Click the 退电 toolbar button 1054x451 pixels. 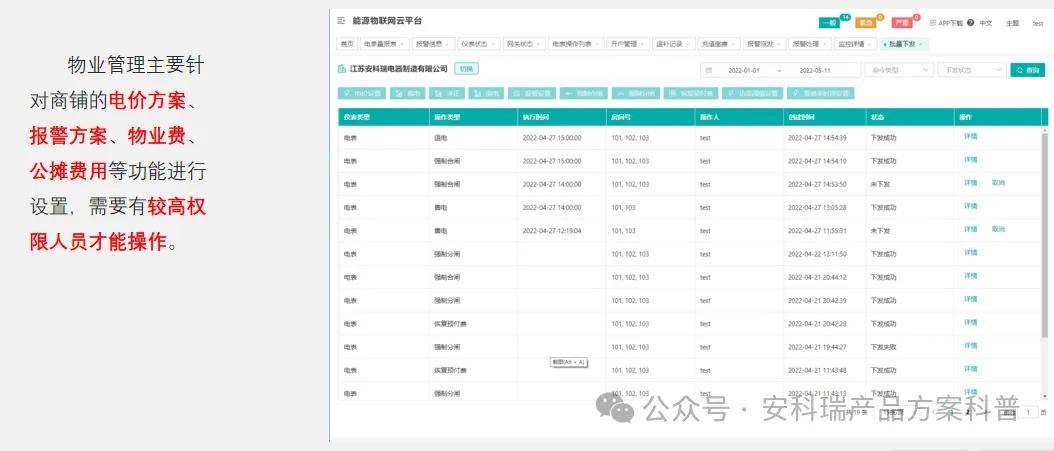pyautogui.click(x=486, y=93)
